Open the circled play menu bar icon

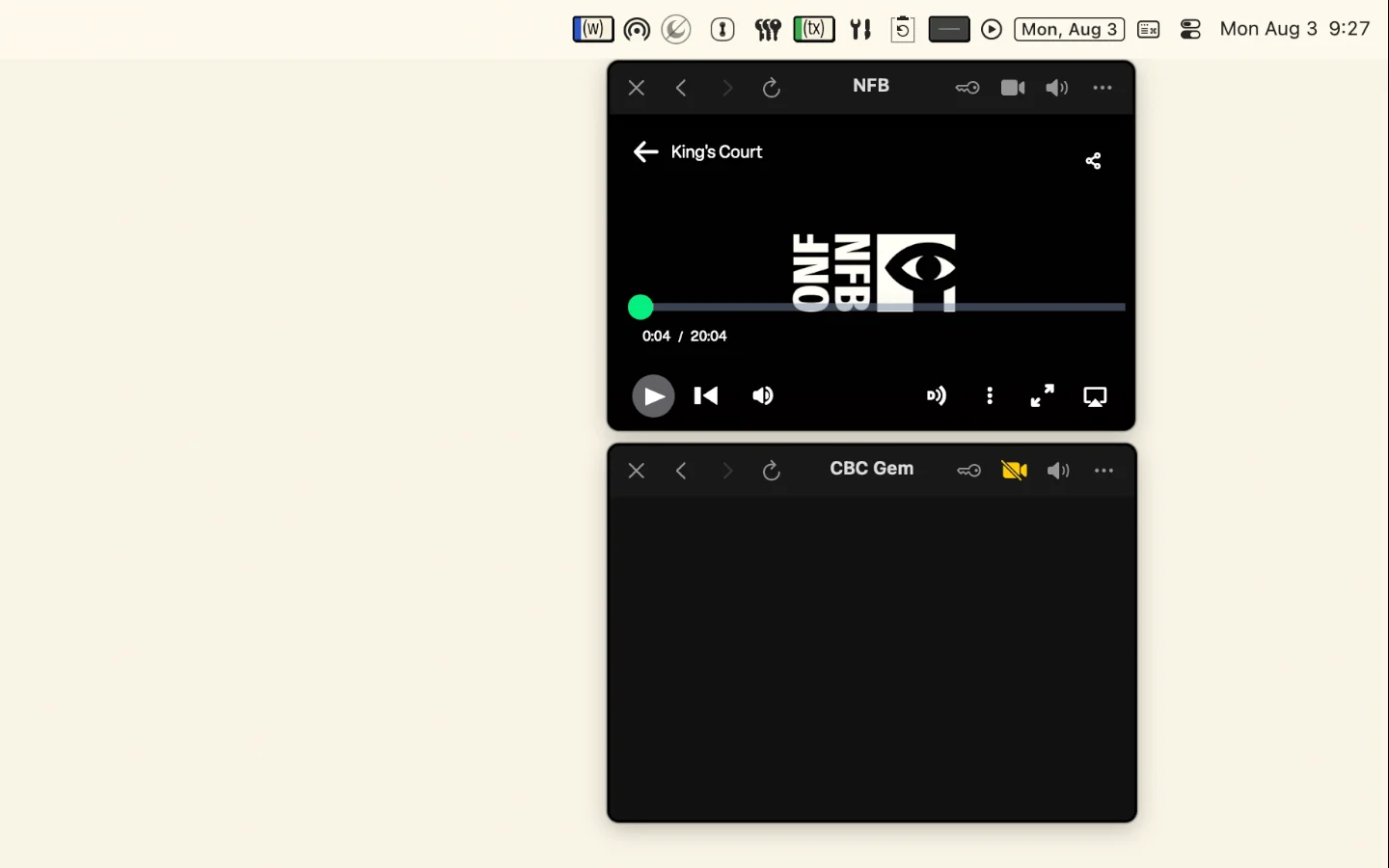[x=992, y=30]
